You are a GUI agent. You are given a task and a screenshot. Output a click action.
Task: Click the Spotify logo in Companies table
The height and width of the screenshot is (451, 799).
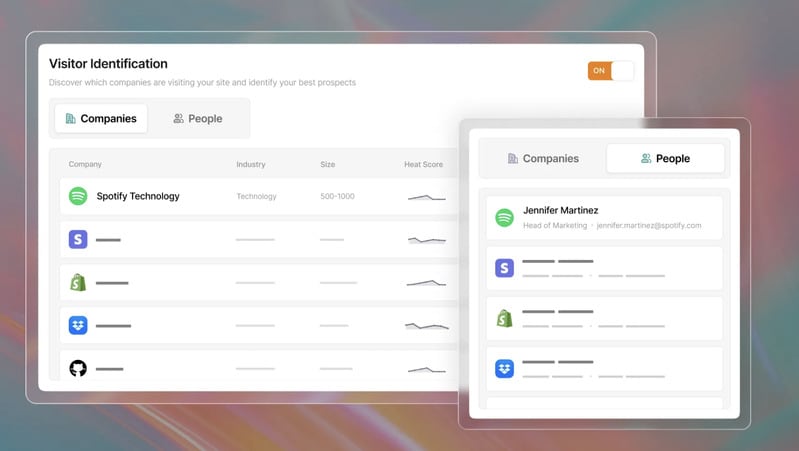(78, 196)
